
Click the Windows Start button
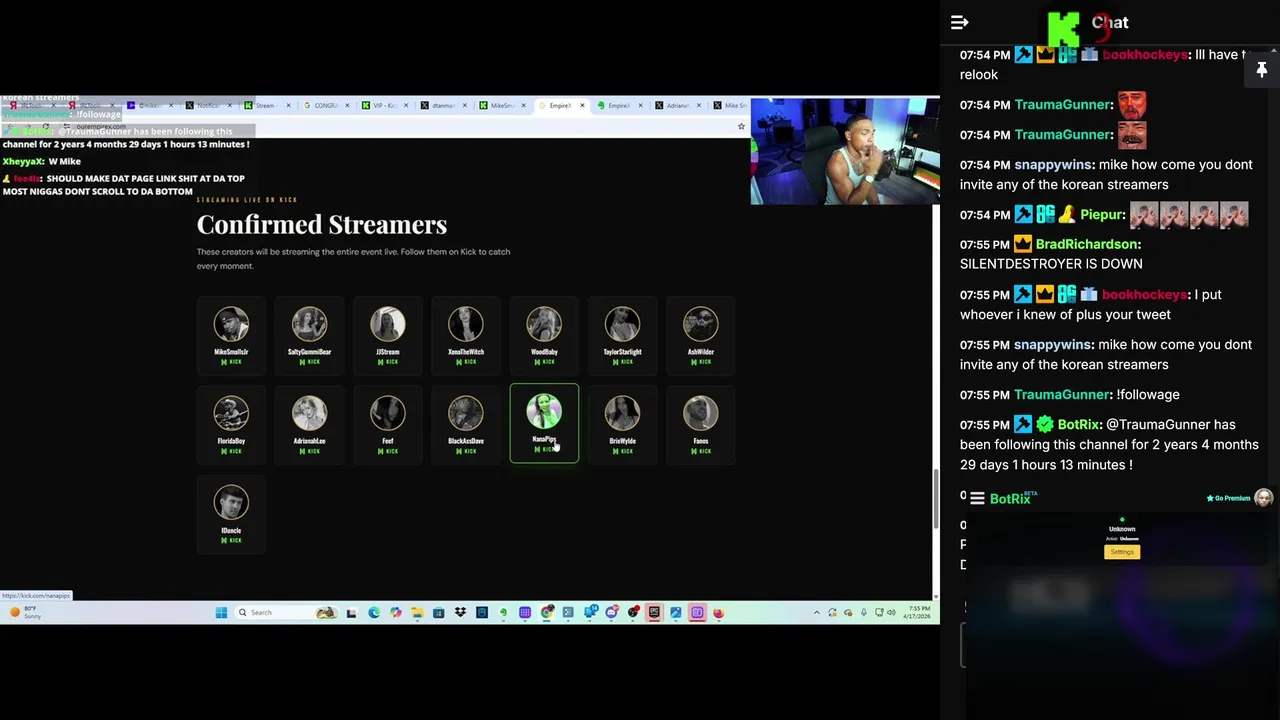point(221,612)
